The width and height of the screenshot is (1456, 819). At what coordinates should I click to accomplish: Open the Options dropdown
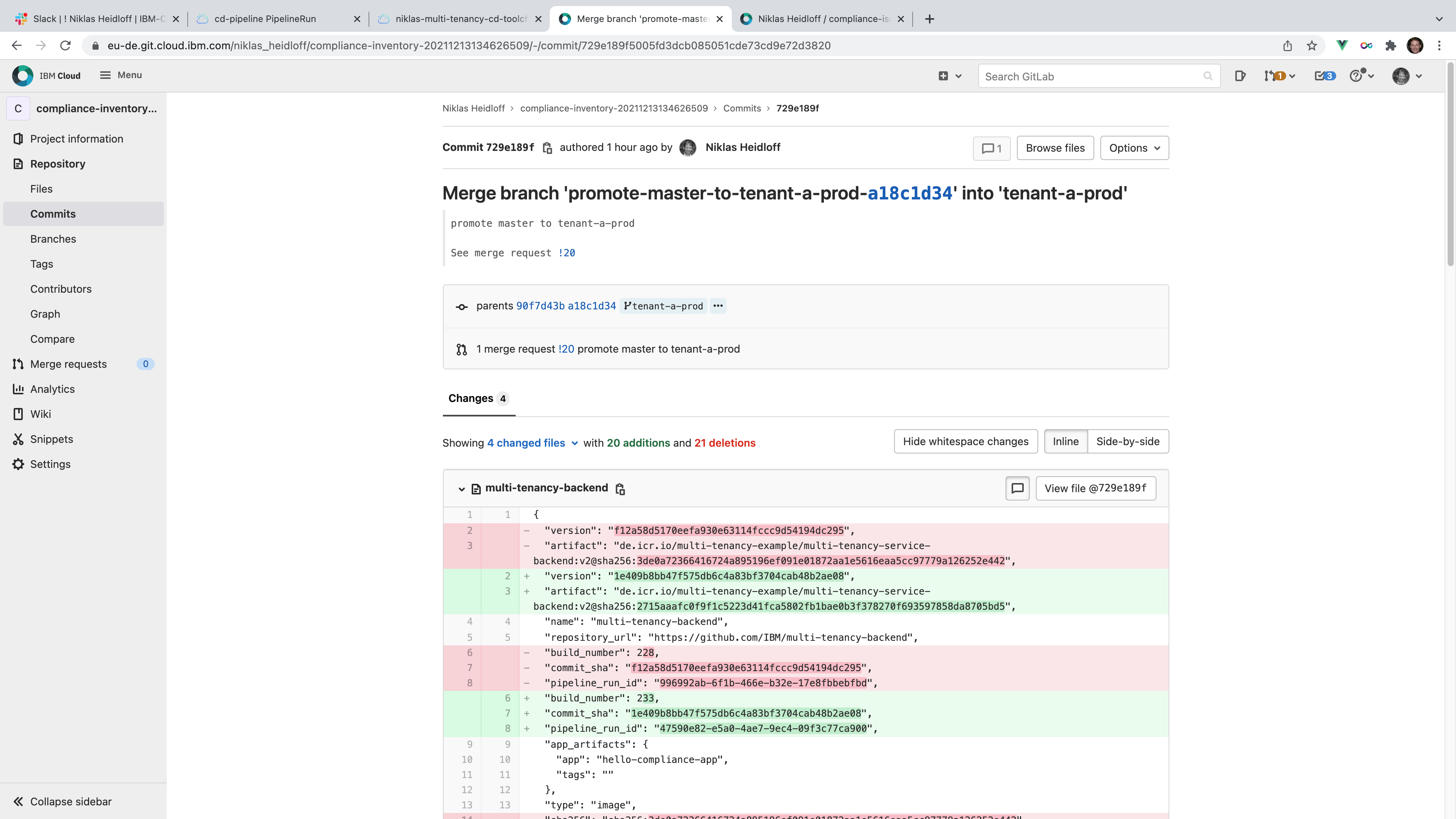point(1134,148)
